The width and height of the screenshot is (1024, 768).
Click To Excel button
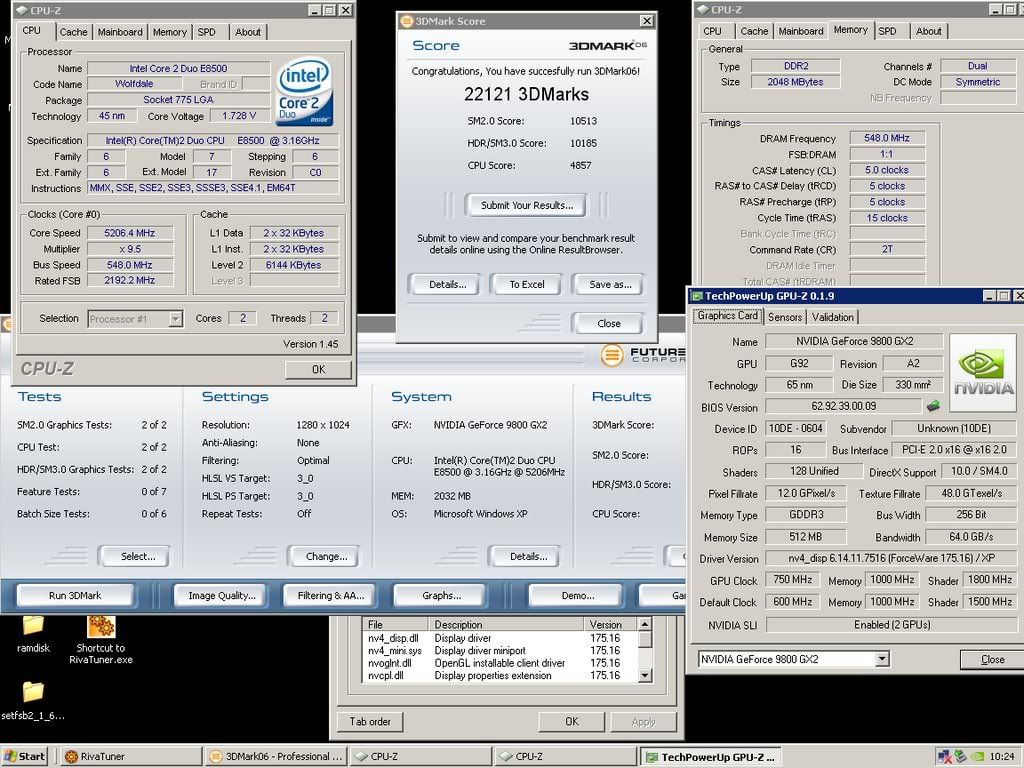[527, 285]
